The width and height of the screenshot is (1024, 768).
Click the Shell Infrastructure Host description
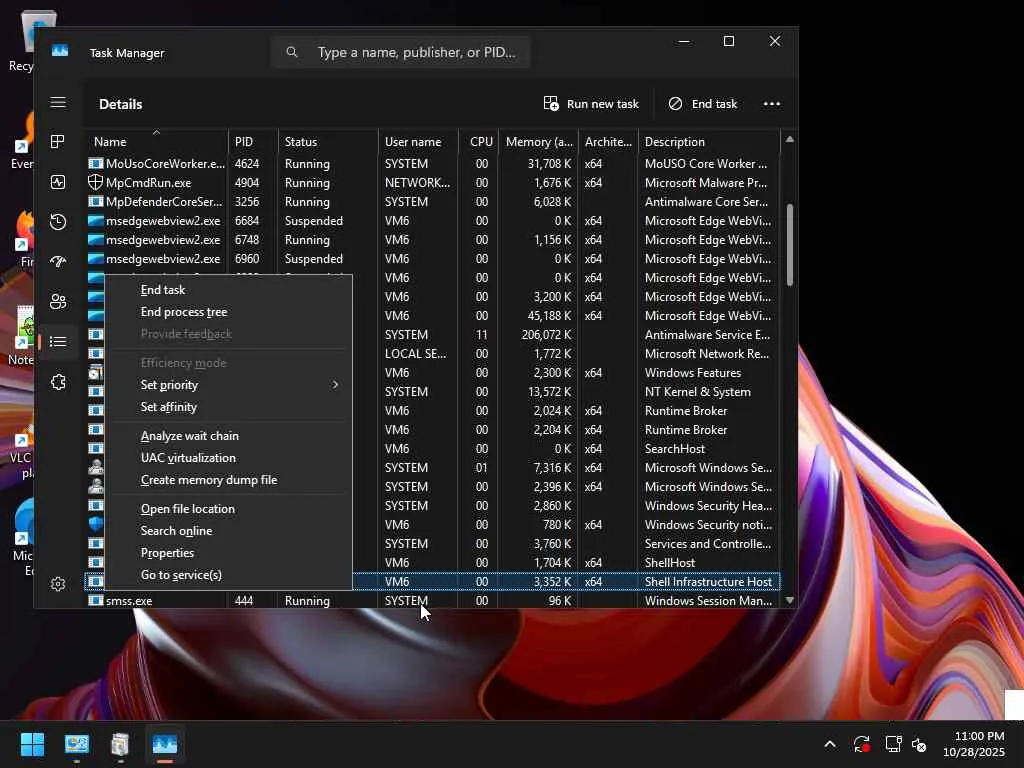[708, 582]
